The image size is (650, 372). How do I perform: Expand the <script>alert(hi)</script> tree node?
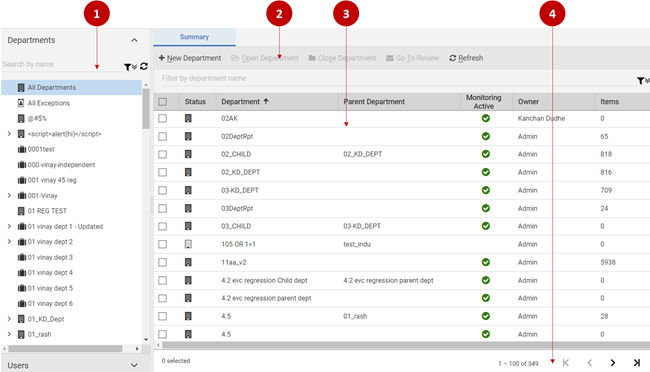9,134
